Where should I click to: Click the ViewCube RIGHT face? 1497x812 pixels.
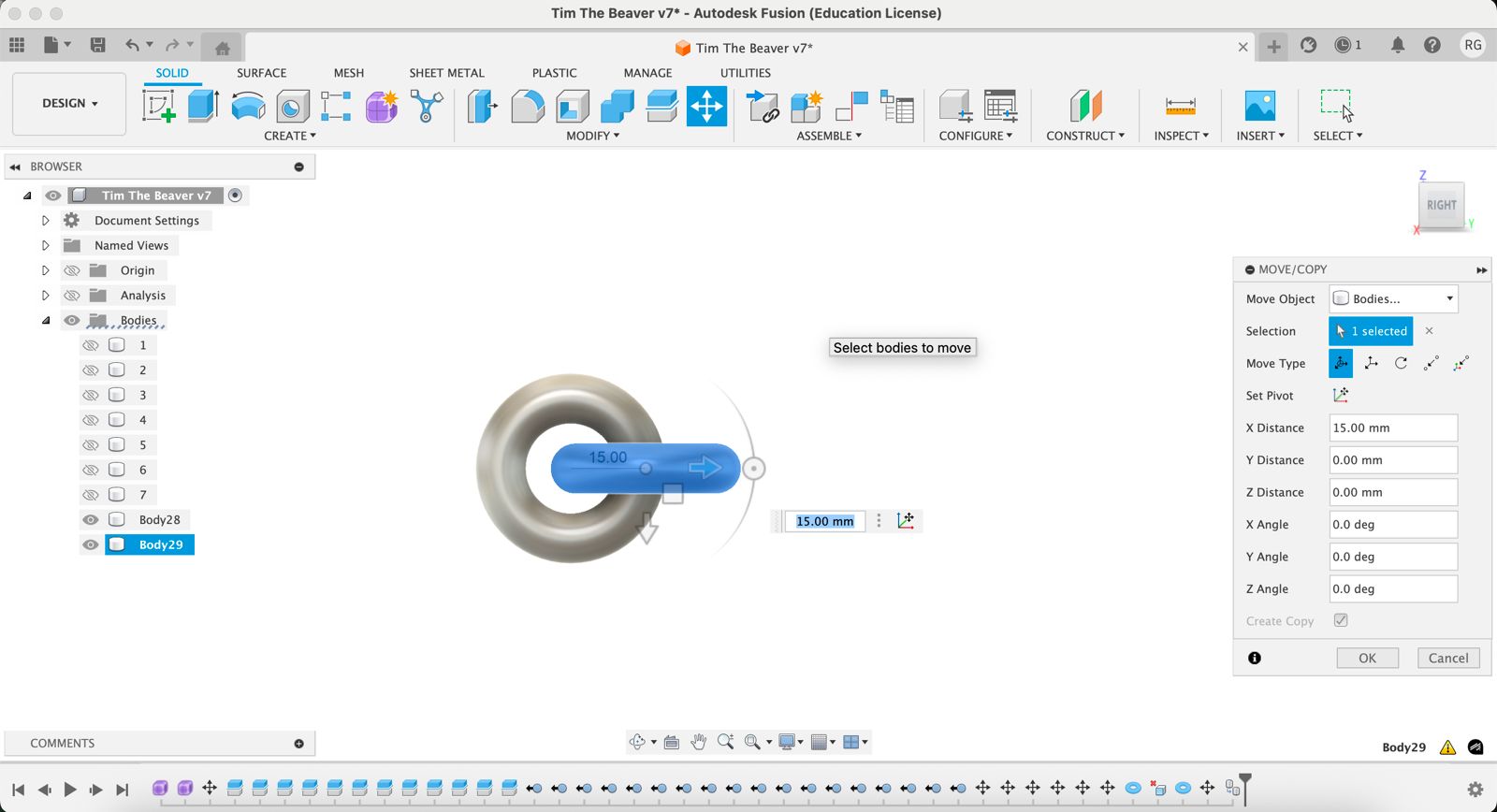point(1441,206)
